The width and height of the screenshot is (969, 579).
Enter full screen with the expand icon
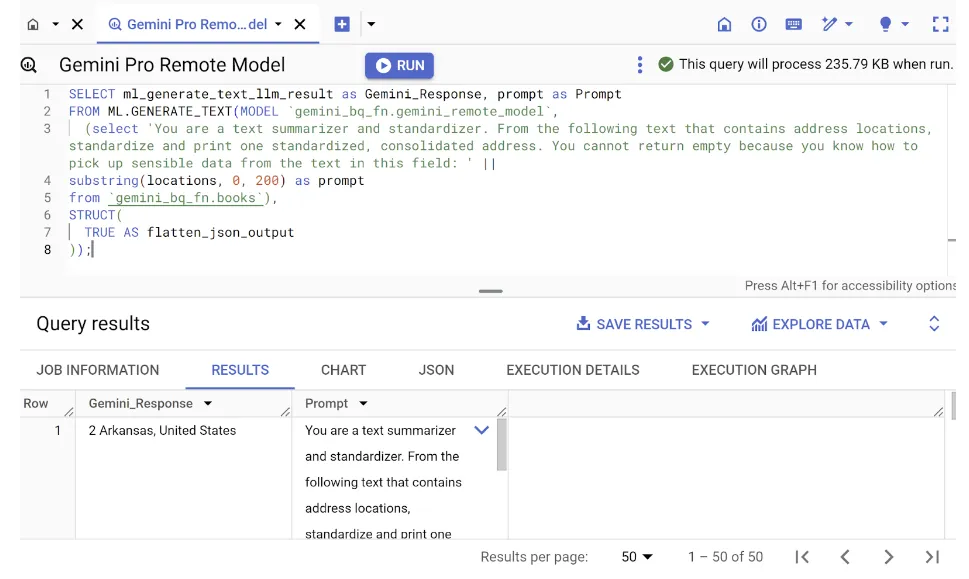click(x=942, y=23)
